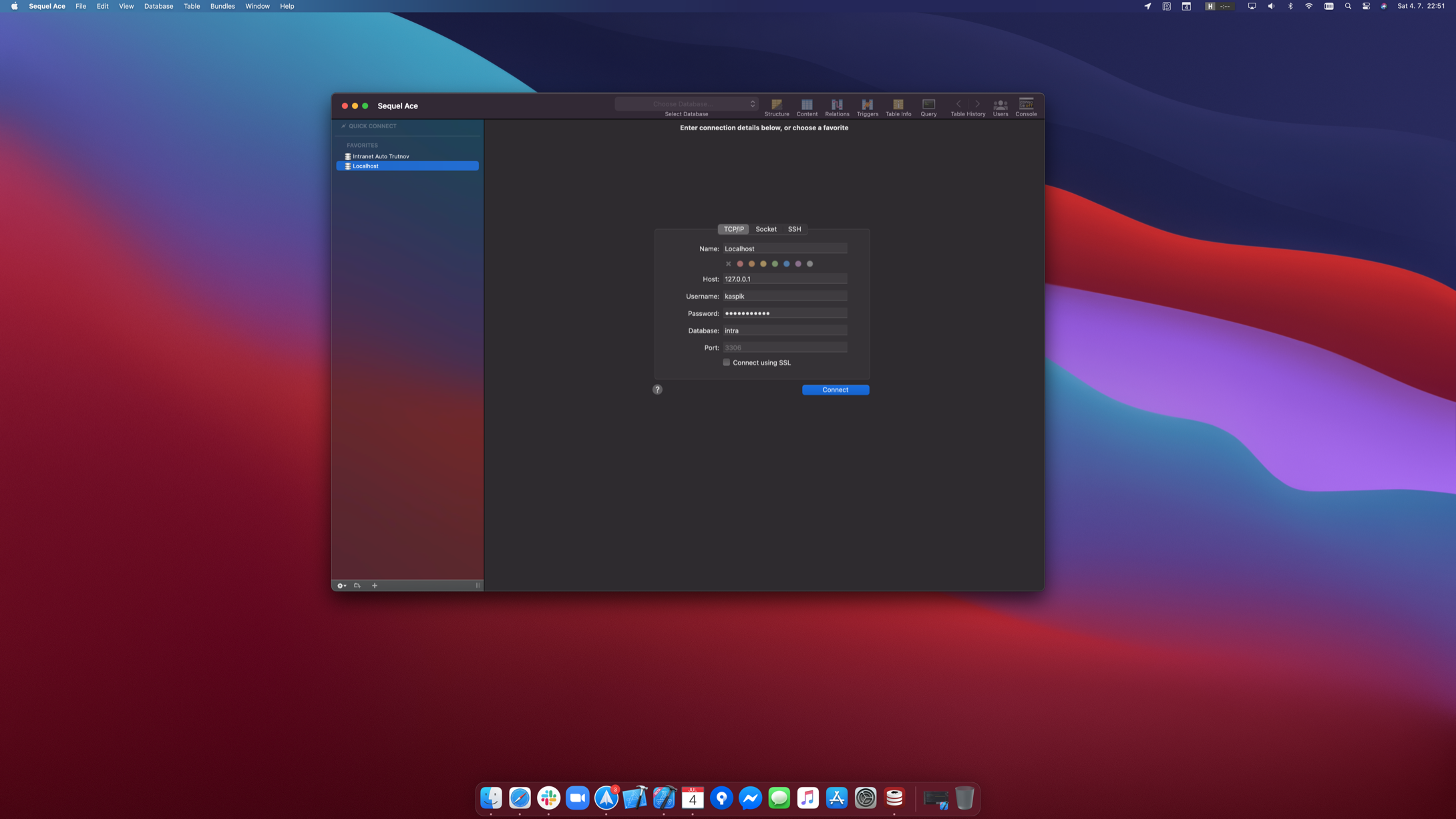This screenshot has height=819, width=1456.
Task: Open Wi-Fi status in menu bar
Action: point(1309,6)
